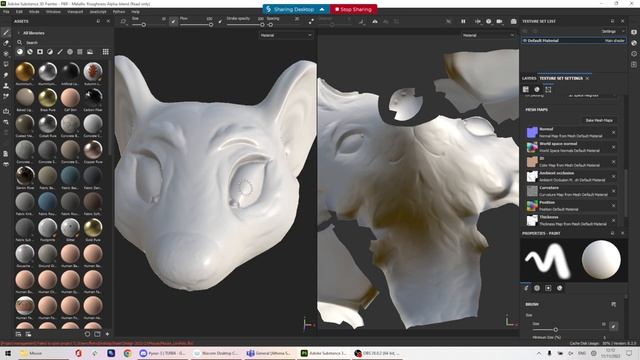This screenshot has width=640, height=360.
Task: Close the Assets panel
Action: click(108, 21)
